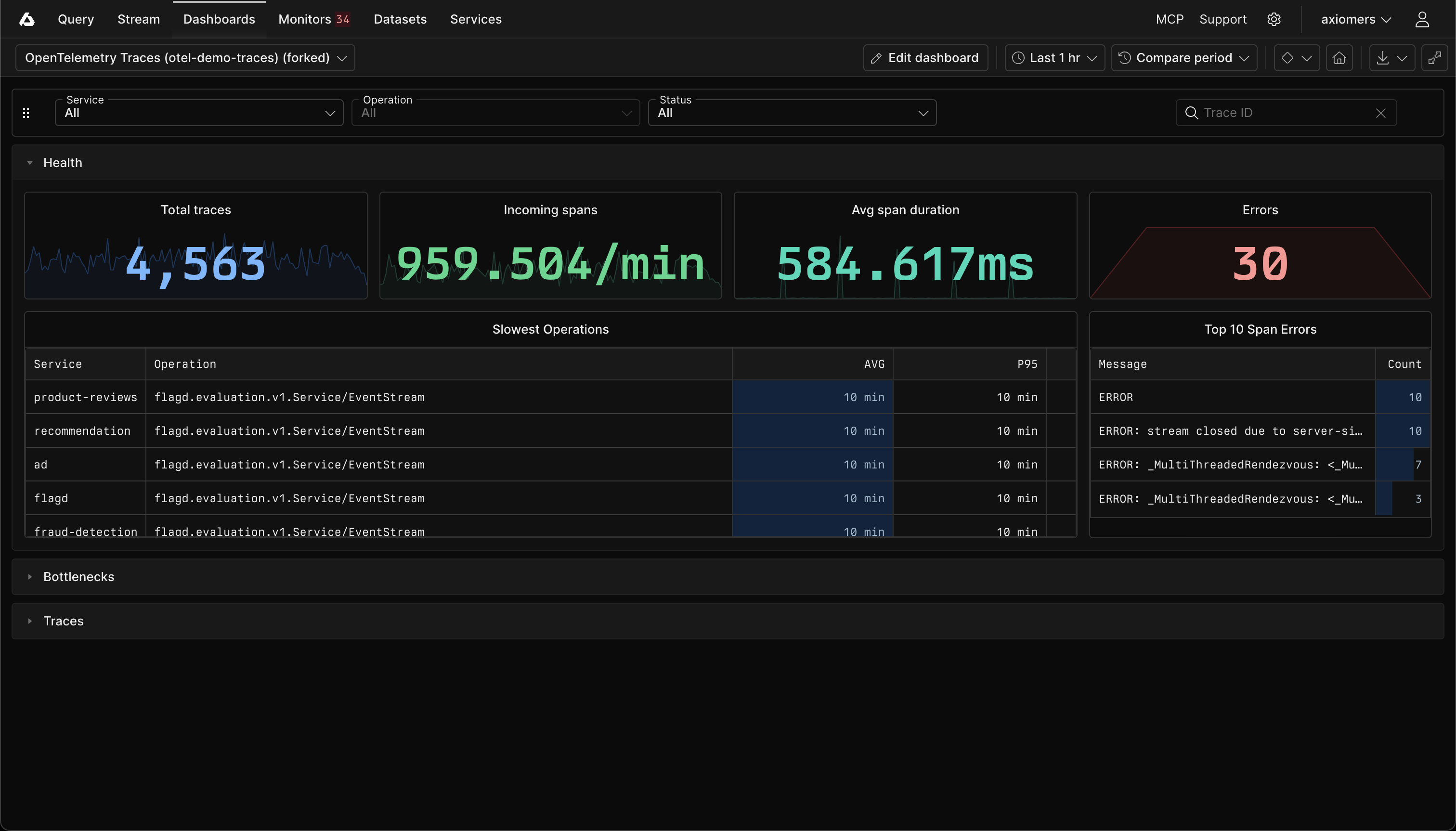
Task: Click the download export icon
Action: 1382,58
